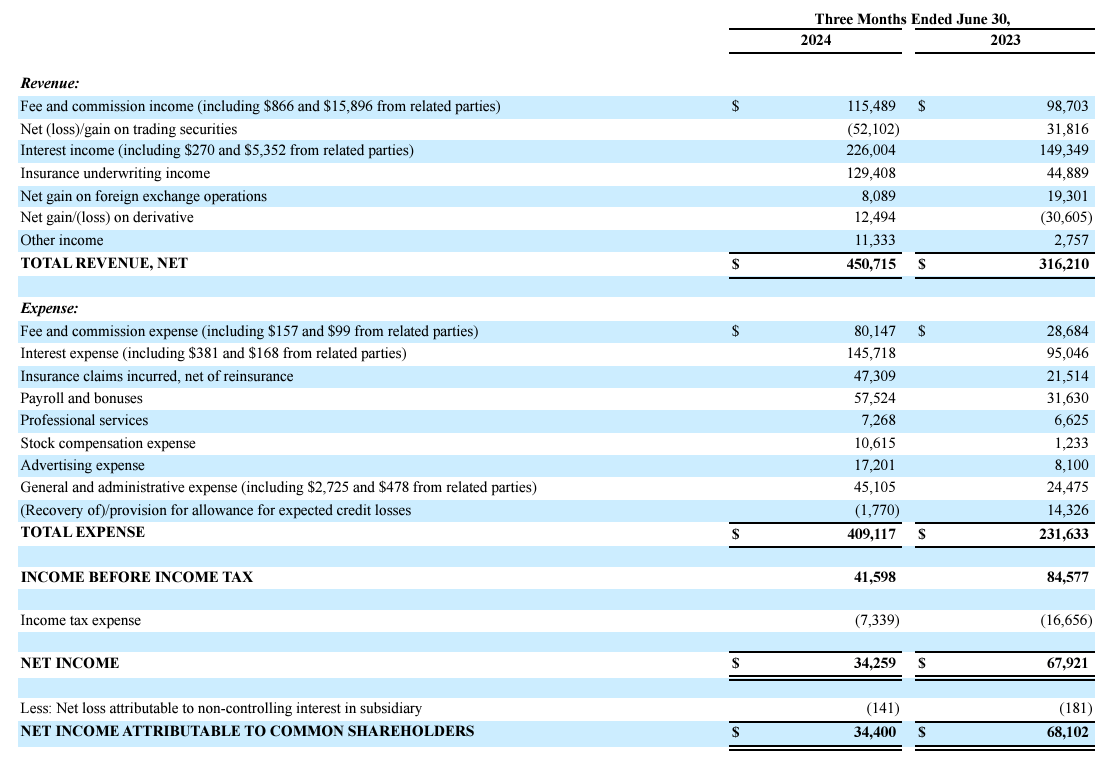Click the Interest income row label

(x=180, y=150)
